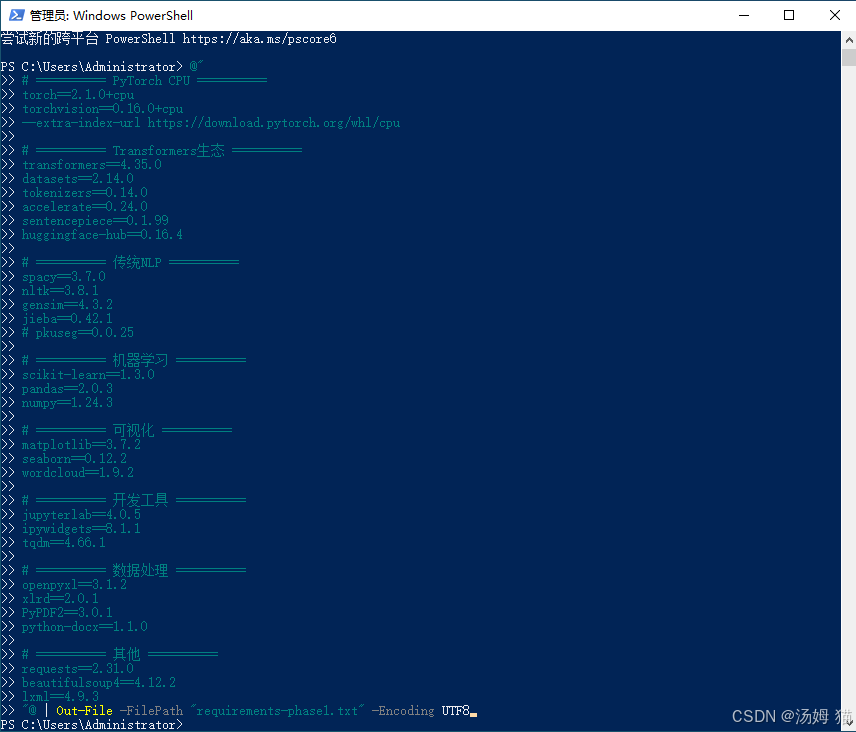This screenshot has width=856, height=732.
Task: Click the '-FilePath' parameter text
Action: click(x=151, y=711)
